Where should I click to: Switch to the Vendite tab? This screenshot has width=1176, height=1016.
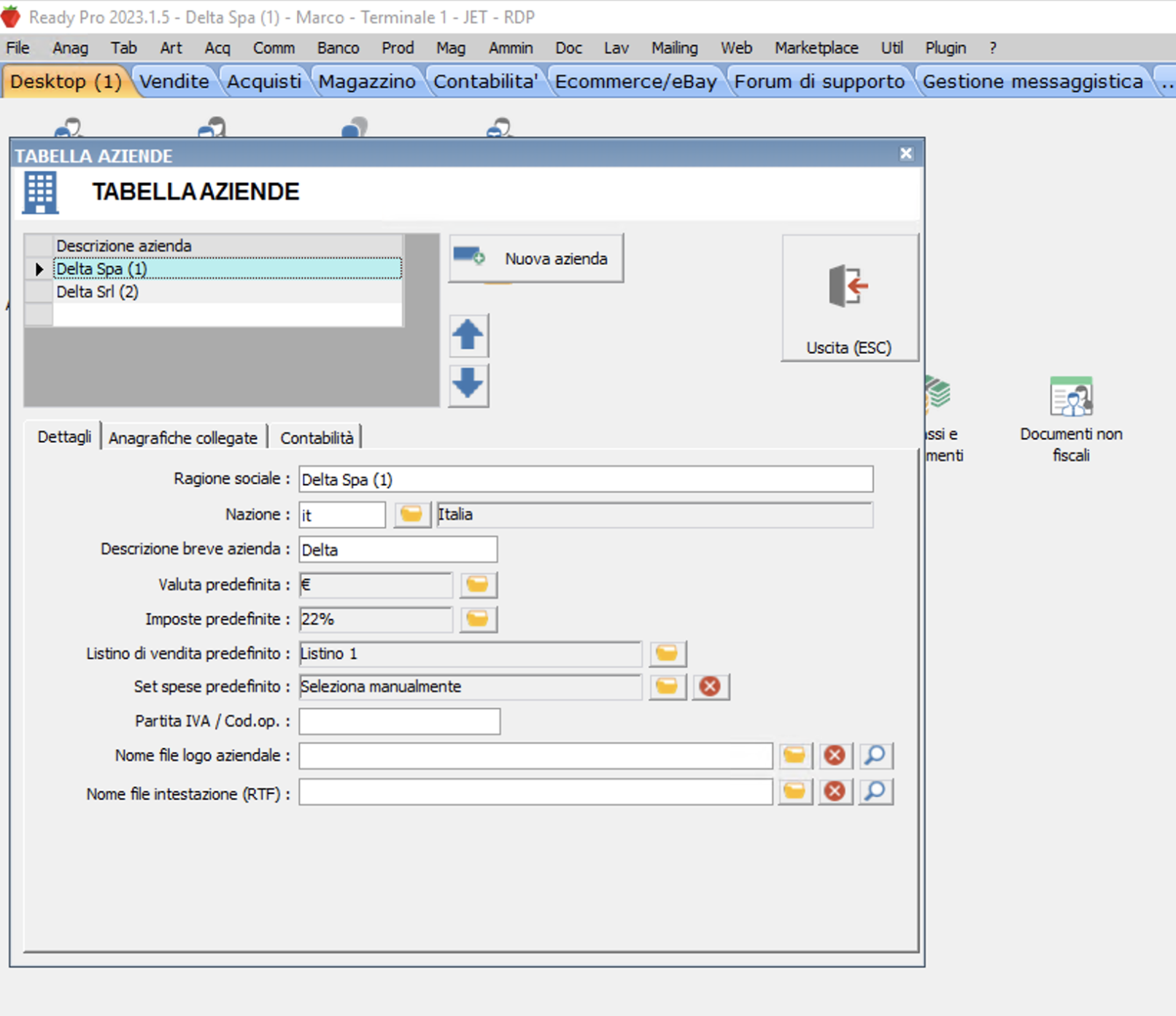(x=174, y=81)
